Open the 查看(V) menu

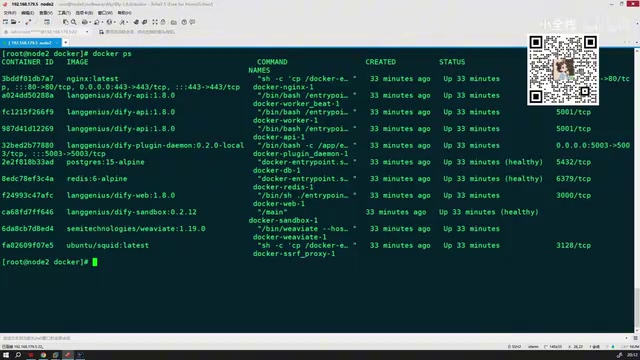tap(46, 13)
